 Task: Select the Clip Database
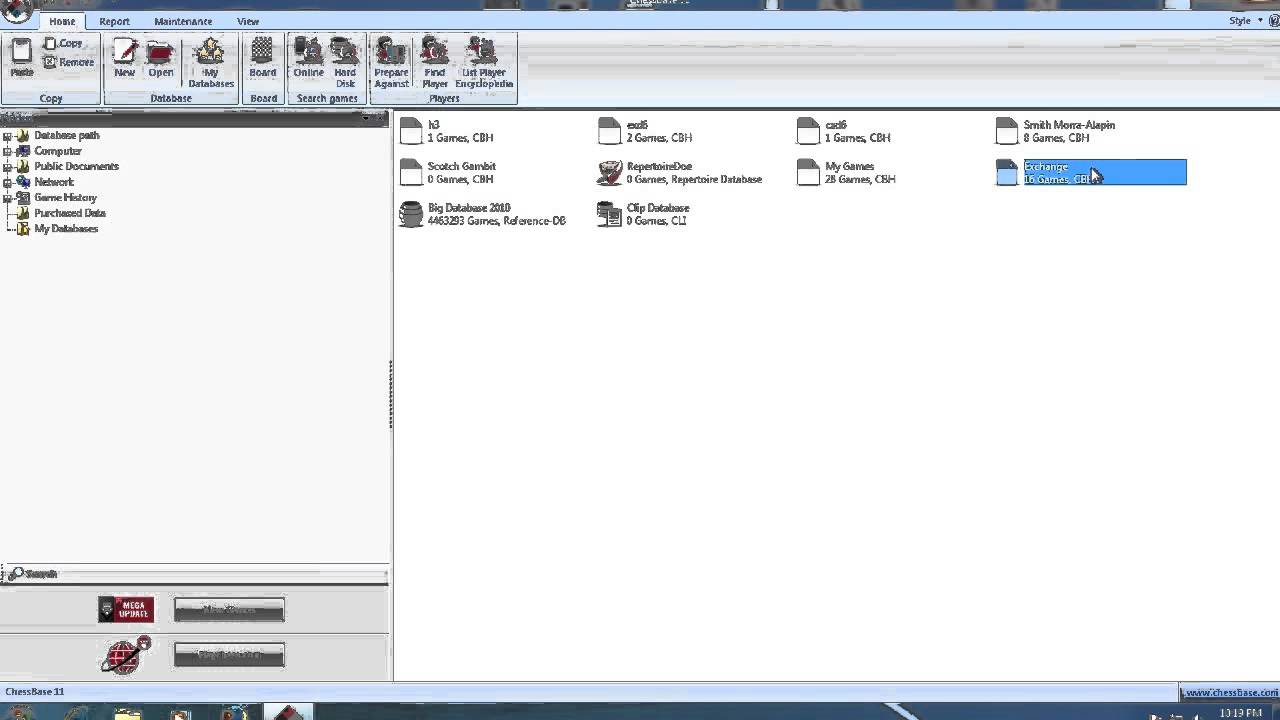[643, 214]
